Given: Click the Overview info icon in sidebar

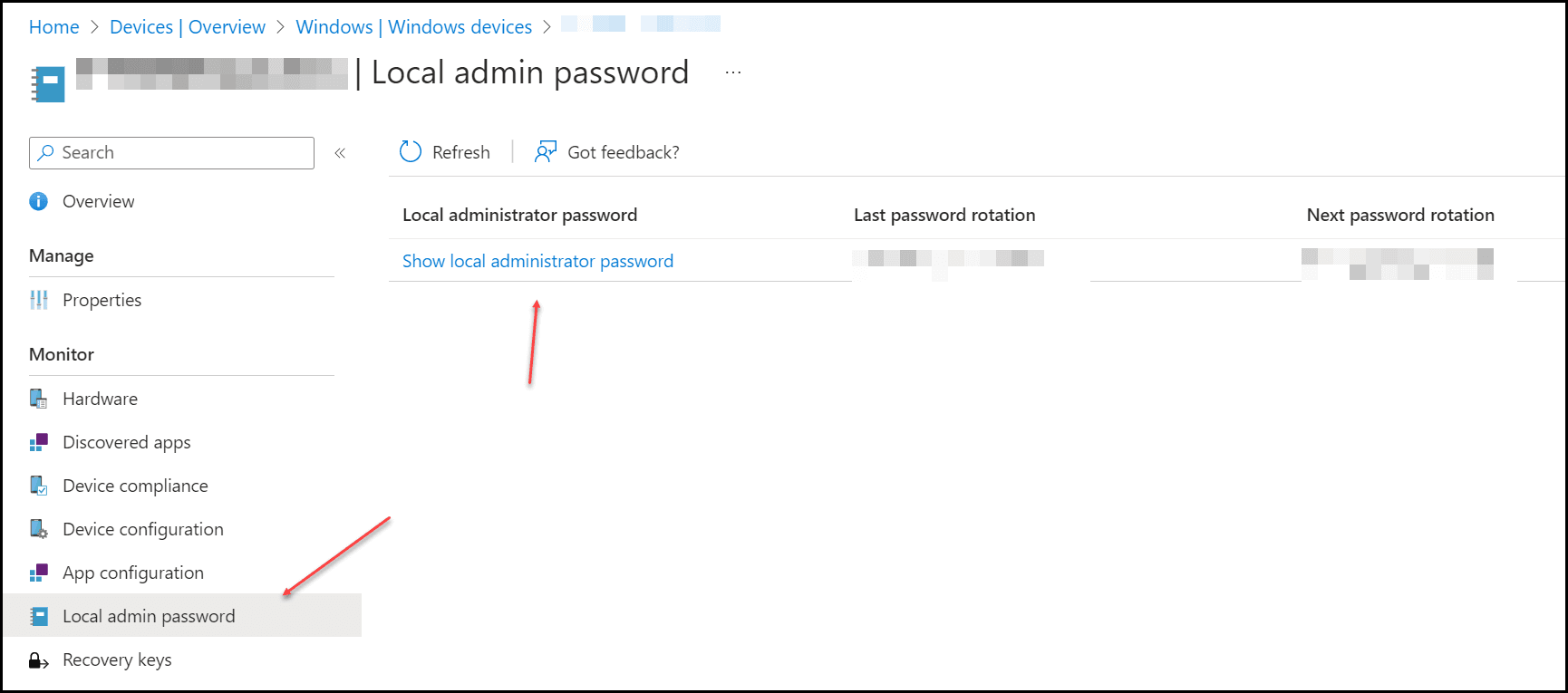Looking at the screenshot, I should (38, 201).
